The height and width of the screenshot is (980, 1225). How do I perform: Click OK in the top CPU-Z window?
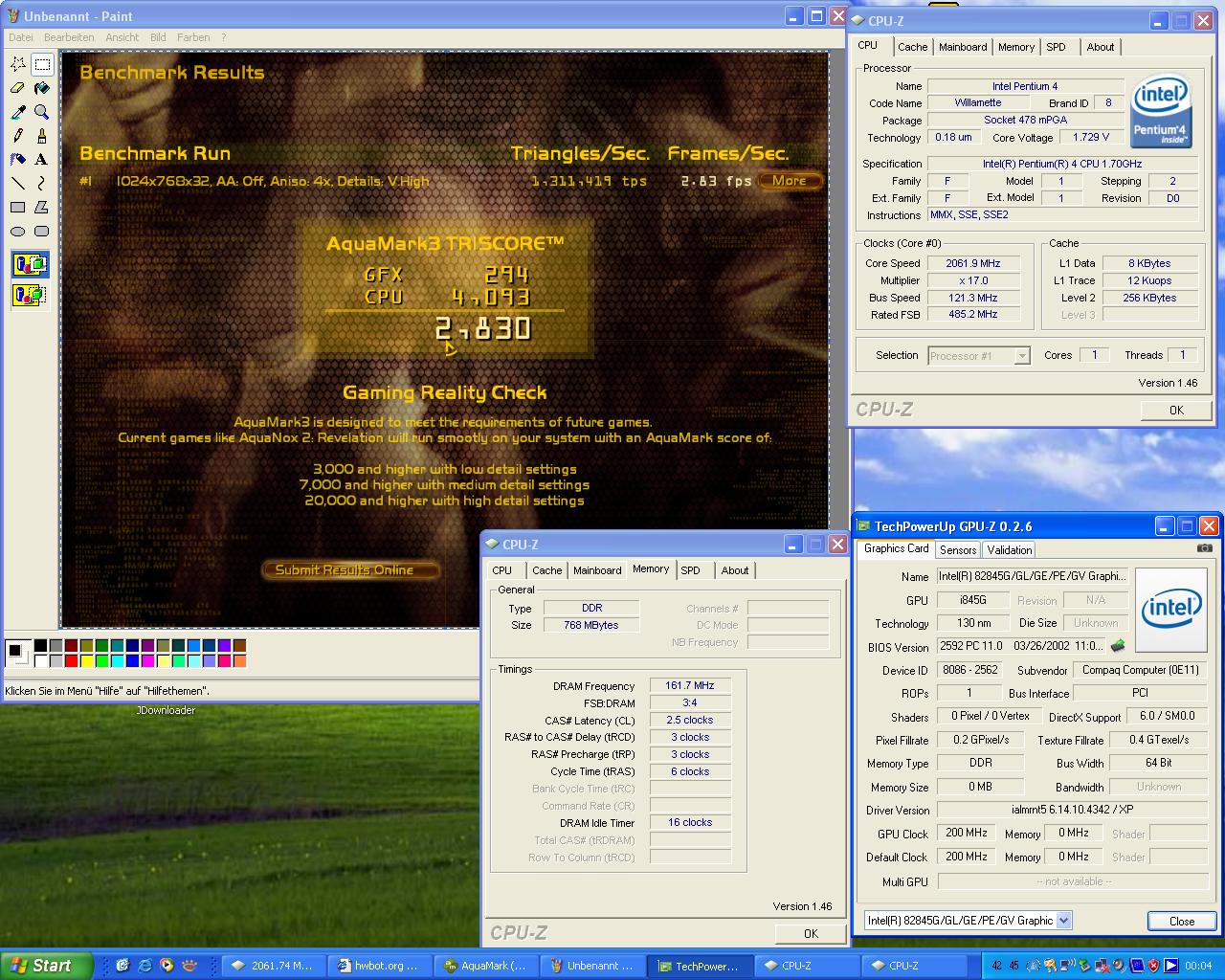1176,410
